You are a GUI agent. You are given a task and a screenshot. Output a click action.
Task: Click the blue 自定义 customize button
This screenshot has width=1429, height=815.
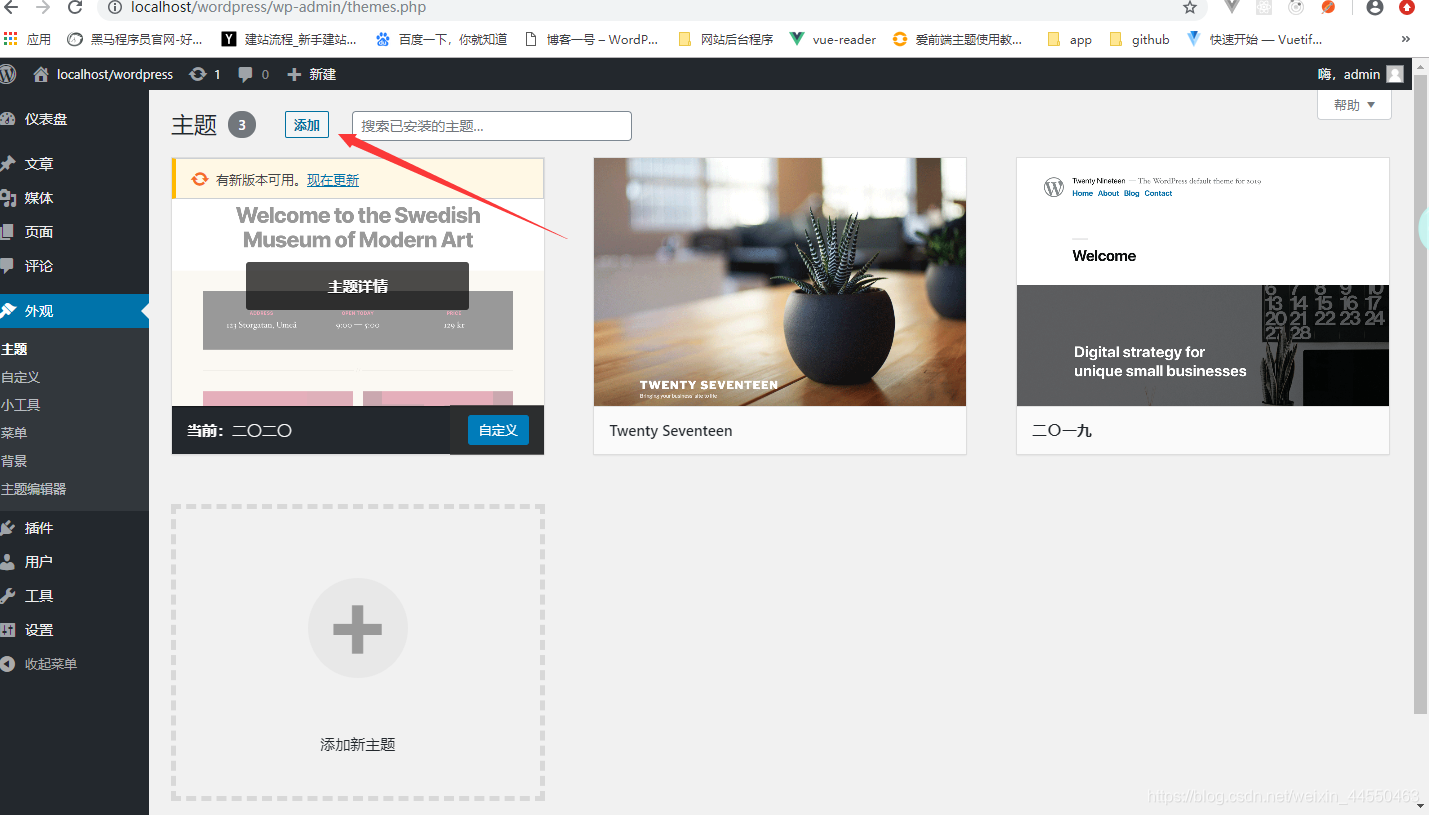pyautogui.click(x=498, y=430)
